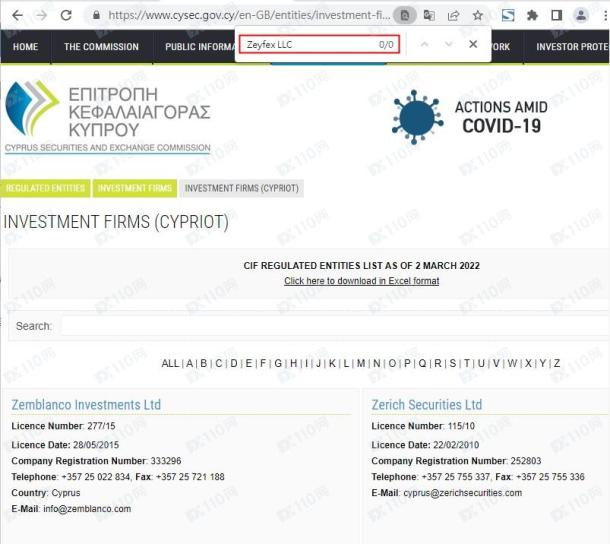Click the URL text in the address bar

click(249, 15)
